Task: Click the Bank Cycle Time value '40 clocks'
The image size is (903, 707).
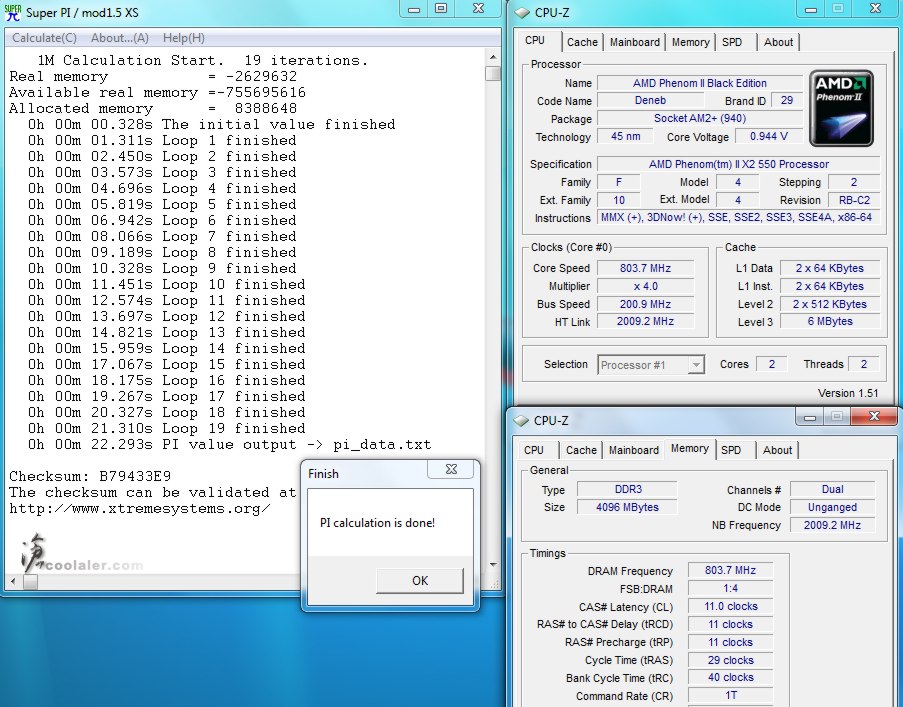Action: tap(731, 678)
